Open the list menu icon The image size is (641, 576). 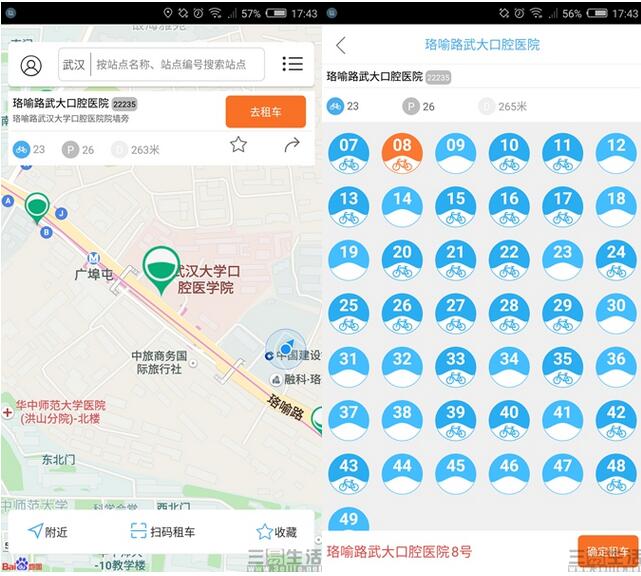coord(293,64)
